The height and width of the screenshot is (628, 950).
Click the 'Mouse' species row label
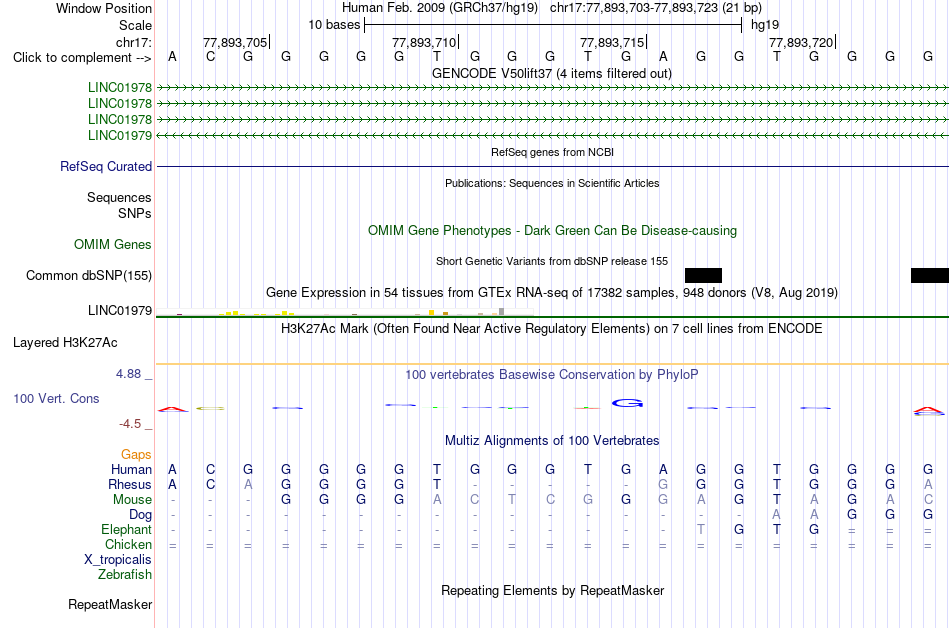pyautogui.click(x=132, y=500)
